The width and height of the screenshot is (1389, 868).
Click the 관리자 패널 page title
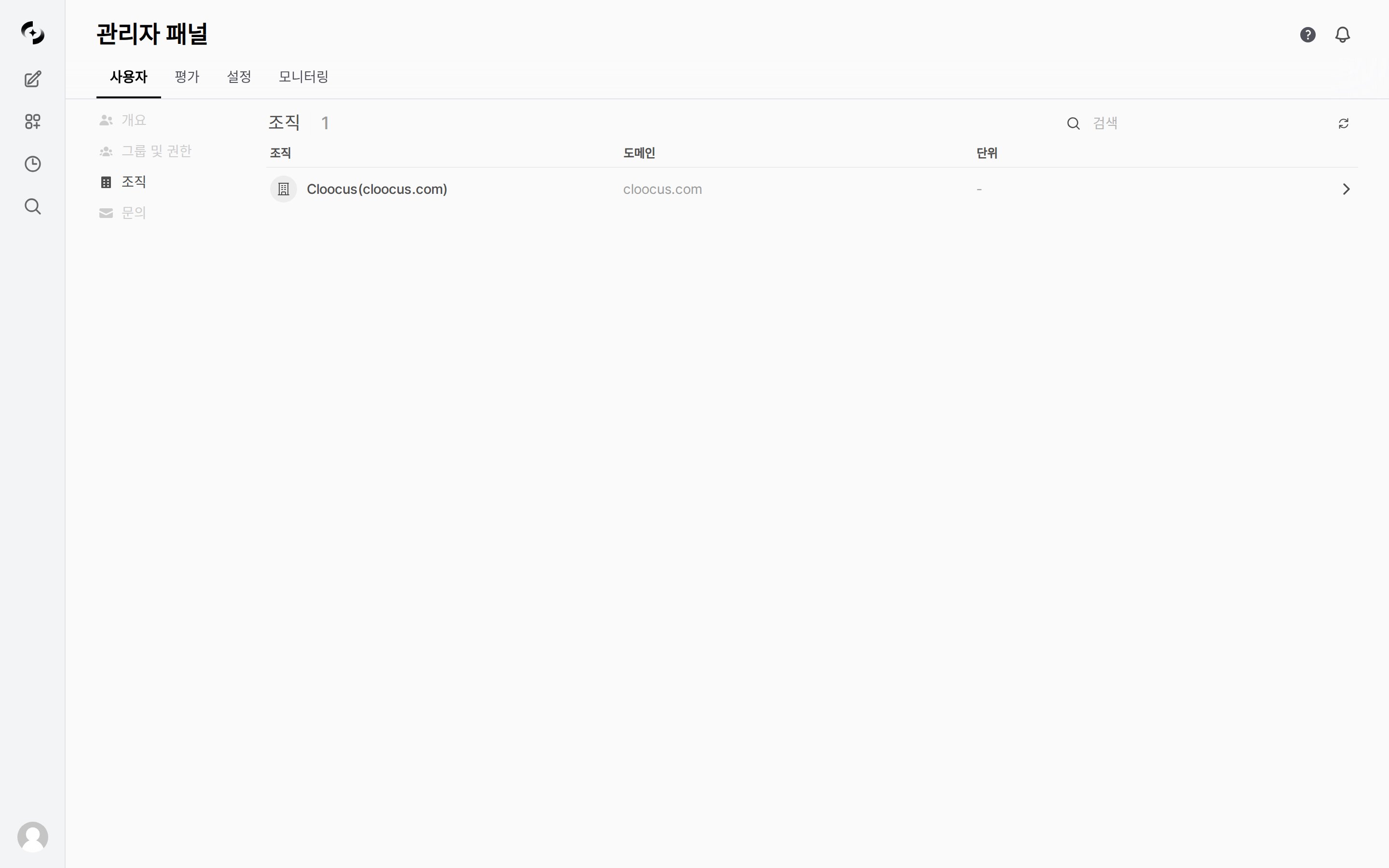point(152,34)
